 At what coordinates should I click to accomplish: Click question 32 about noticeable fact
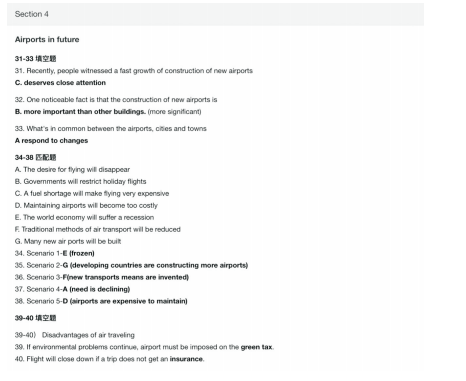pos(116,100)
